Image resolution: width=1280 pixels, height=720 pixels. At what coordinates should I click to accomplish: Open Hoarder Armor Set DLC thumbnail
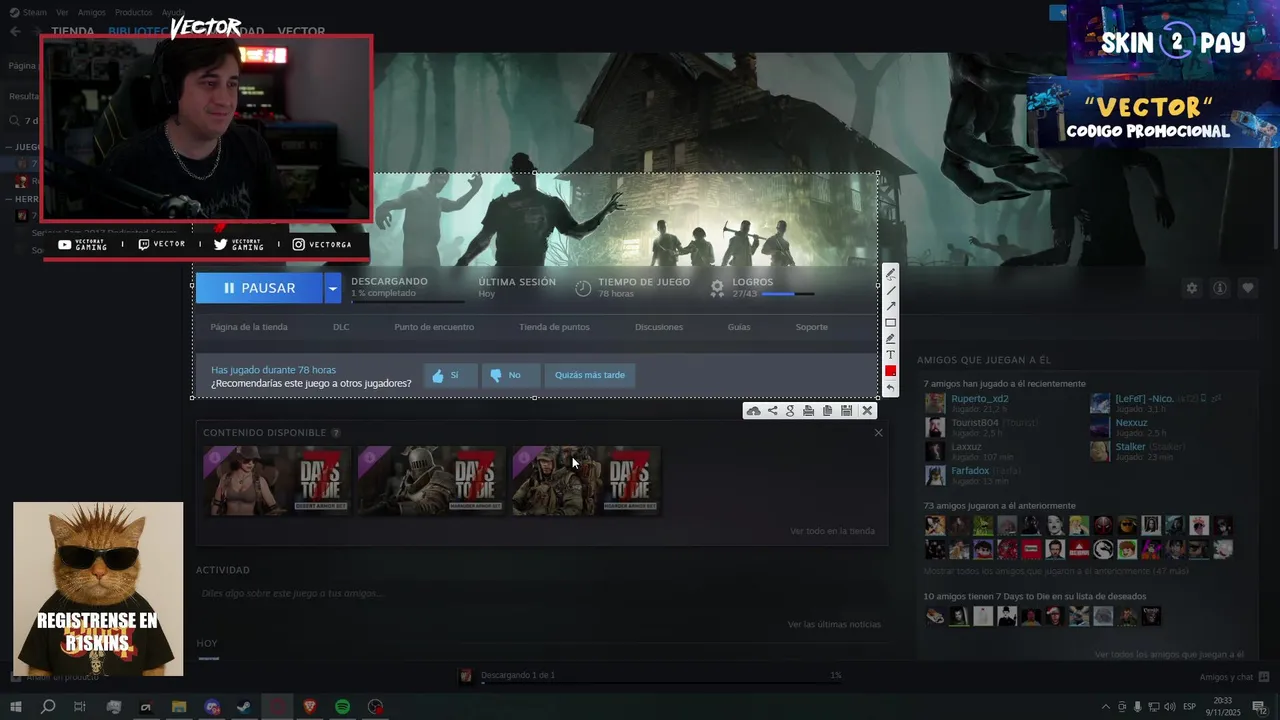(585, 481)
